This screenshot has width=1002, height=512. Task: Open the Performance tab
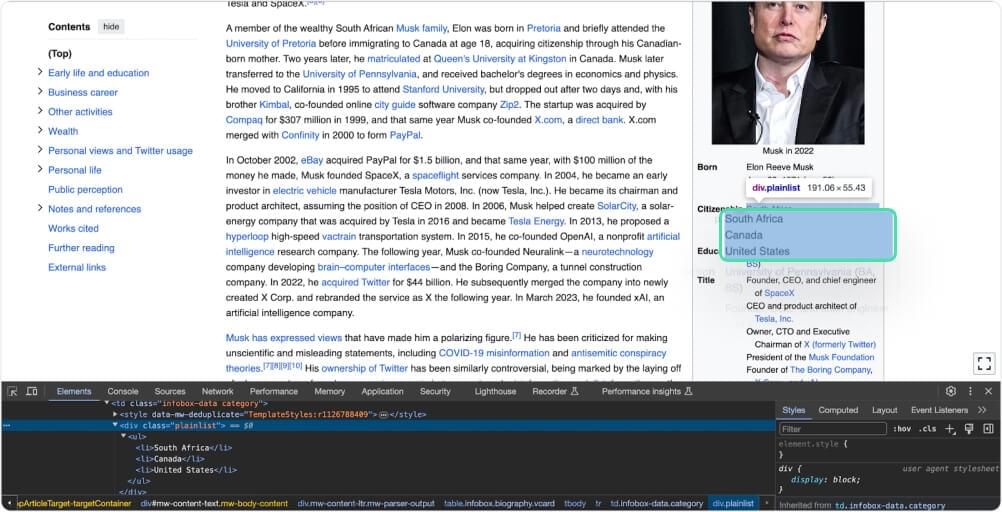[x=274, y=391]
